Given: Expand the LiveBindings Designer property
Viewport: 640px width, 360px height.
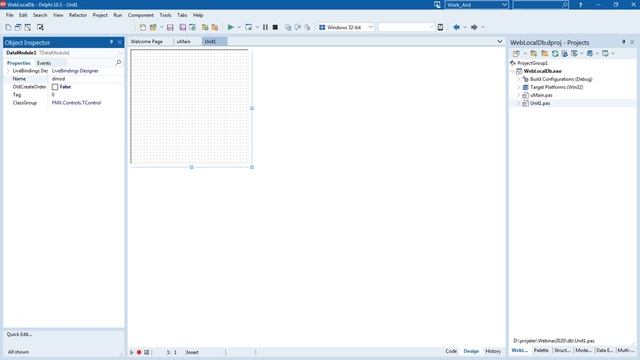Looking at the screenshot, I should [8, 71].
